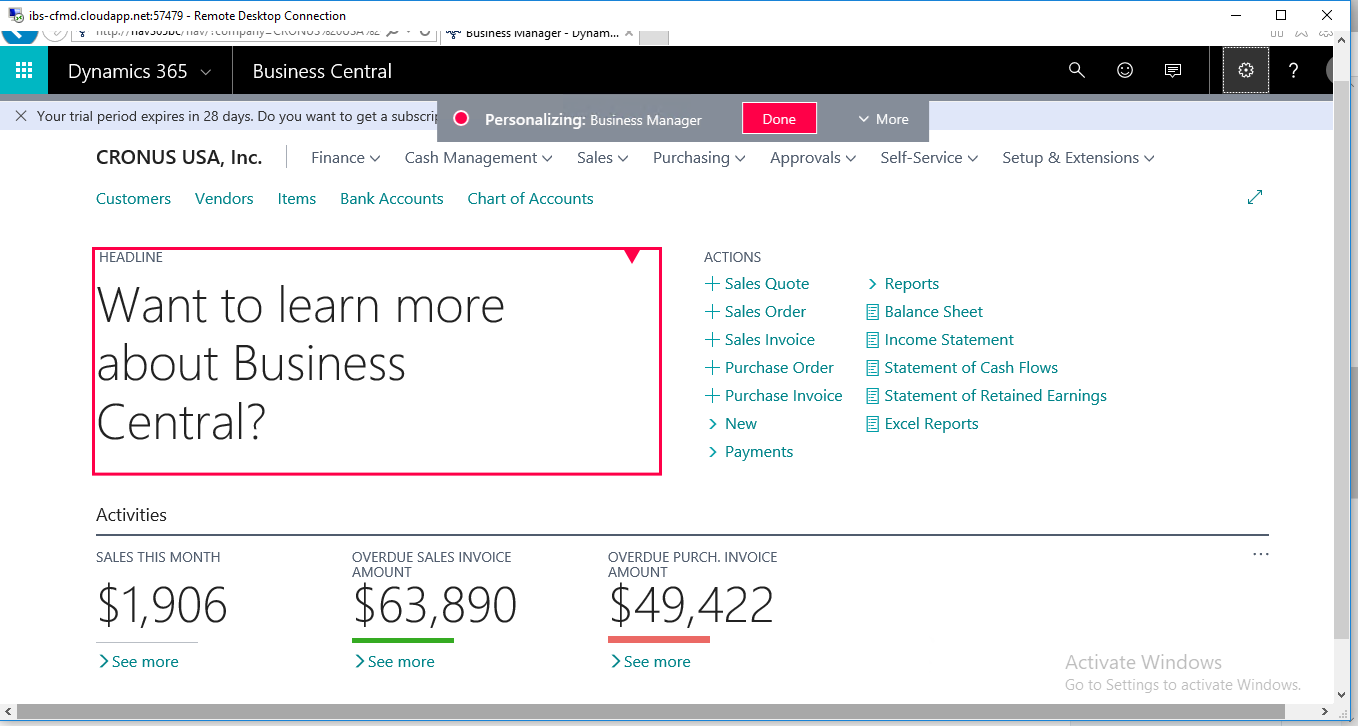1358x726 pixels.
Task: Expand the Finance menu
Action: (x=345, y=158)
